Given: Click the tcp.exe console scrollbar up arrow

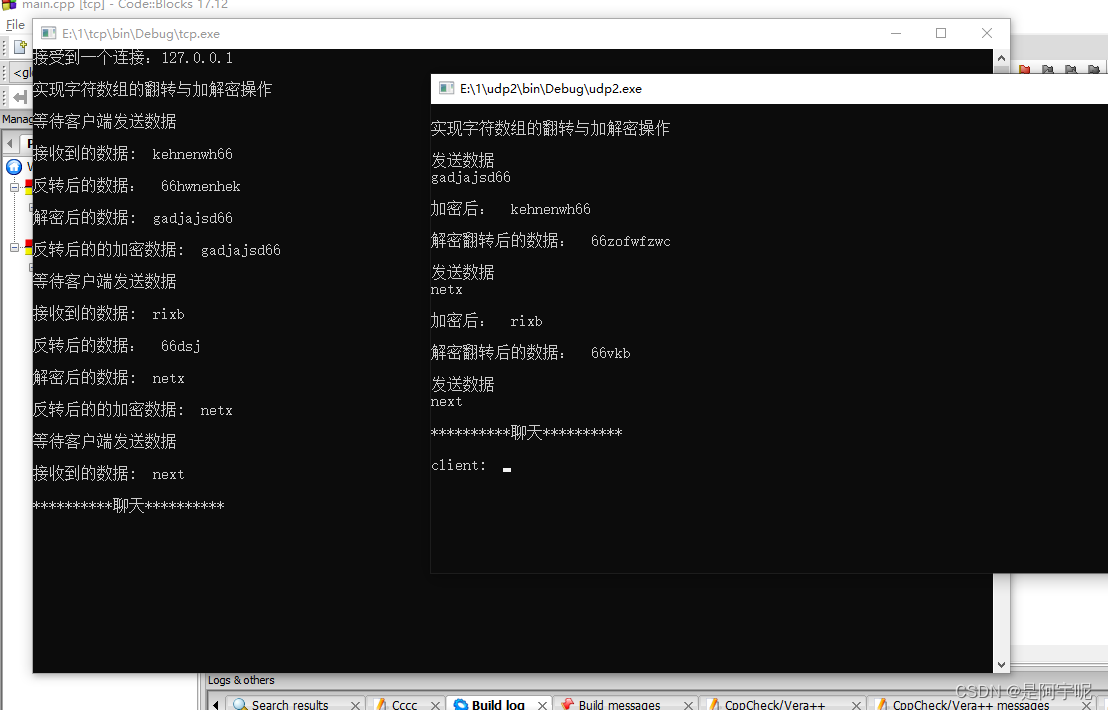Looking at the screenshot, I should pyautogui.click(x=1001, y=59).
